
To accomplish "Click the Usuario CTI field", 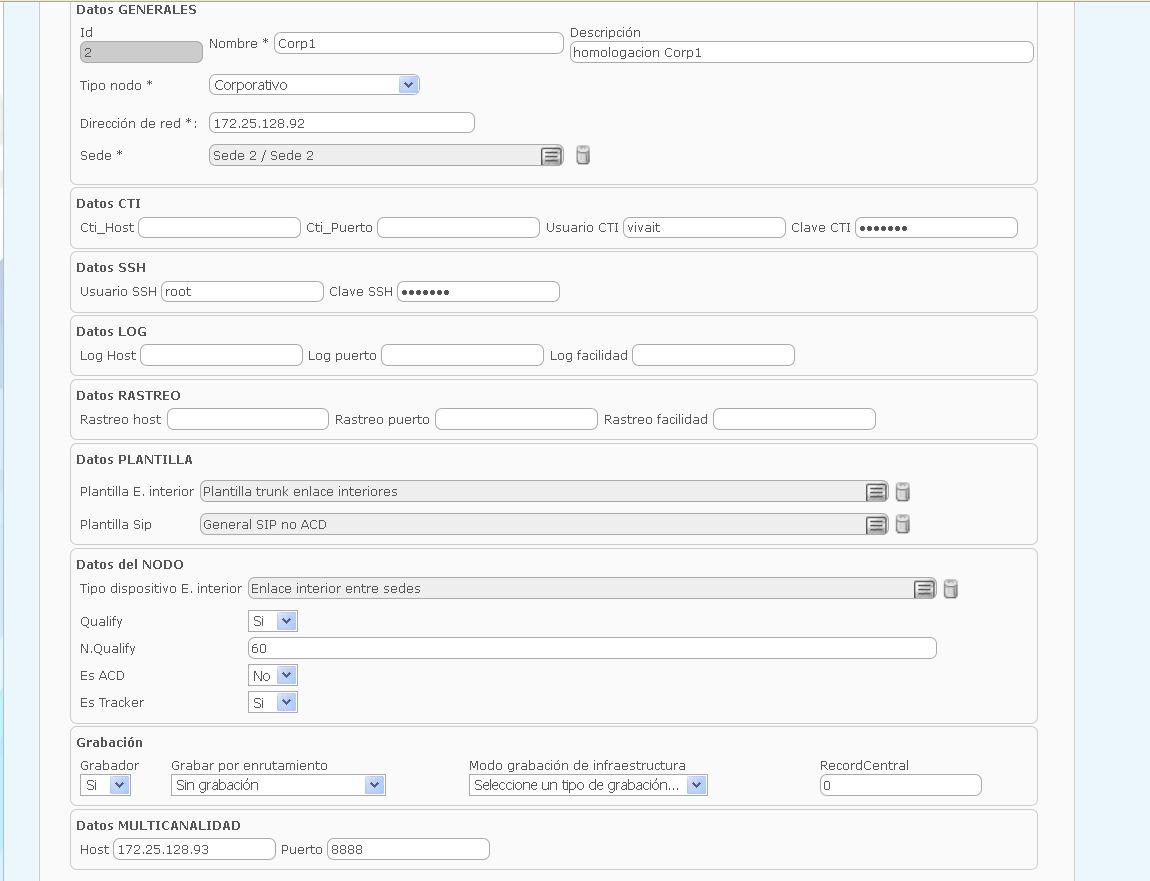I will pyautogui.click(x=704, y=227).
